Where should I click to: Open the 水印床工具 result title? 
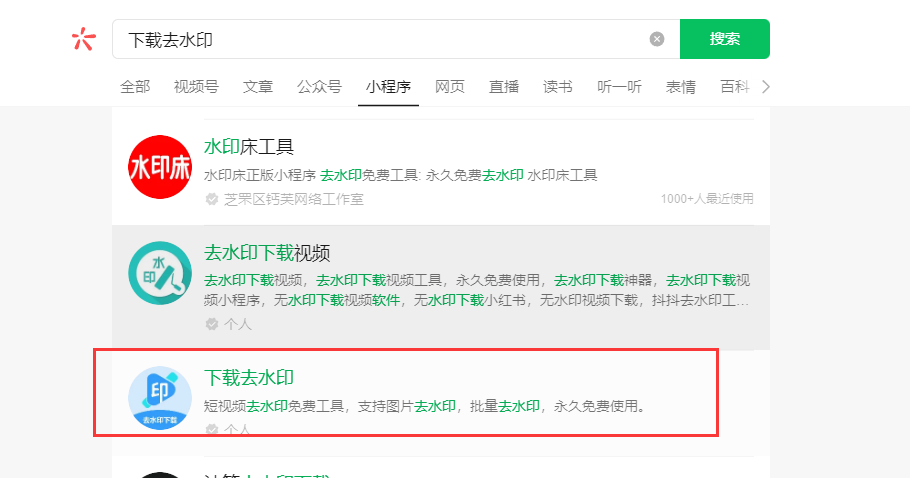(x=249, y=147)
